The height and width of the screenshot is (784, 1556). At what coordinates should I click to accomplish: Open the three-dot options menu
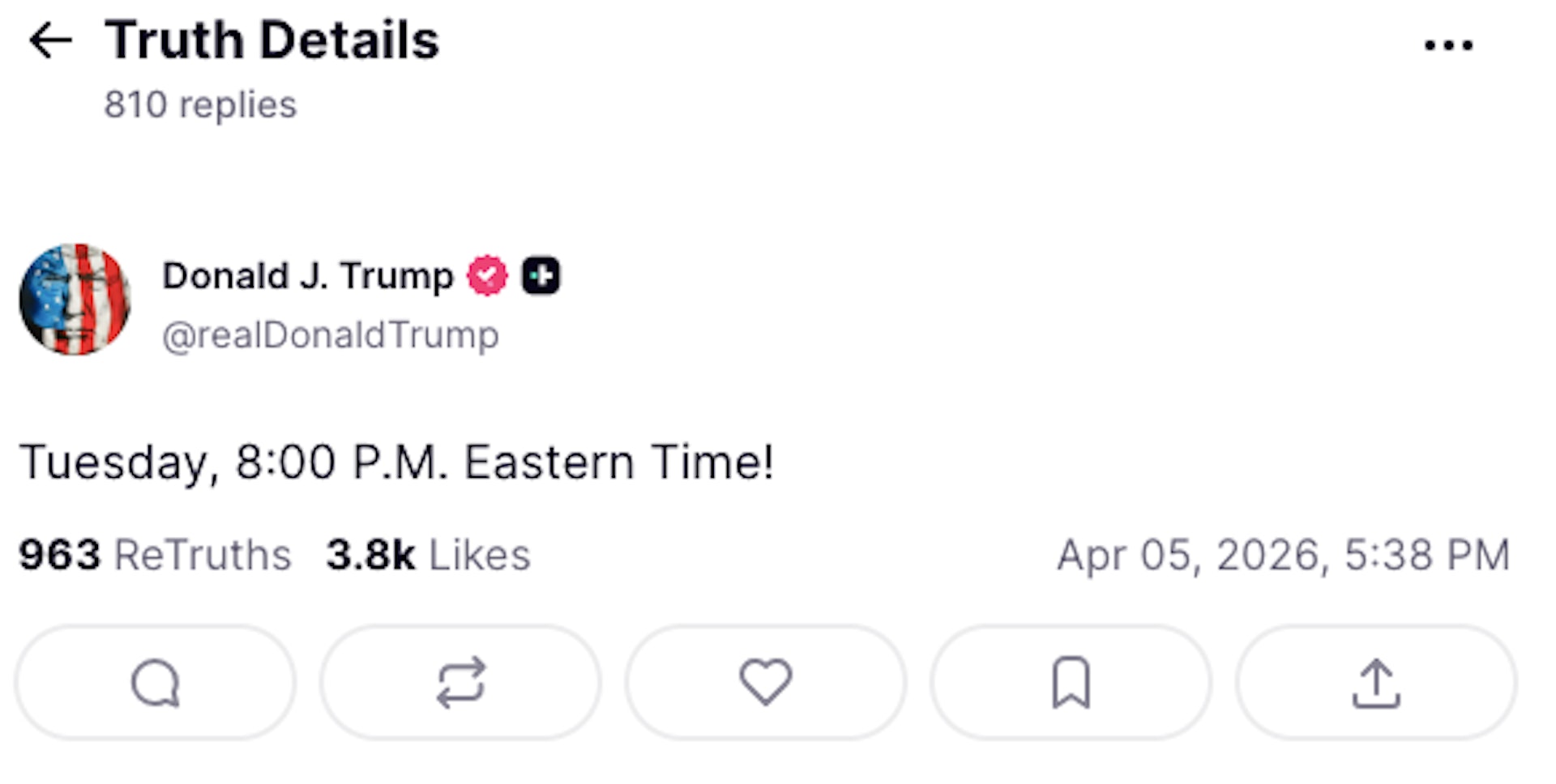click(x=1450, y=45)
